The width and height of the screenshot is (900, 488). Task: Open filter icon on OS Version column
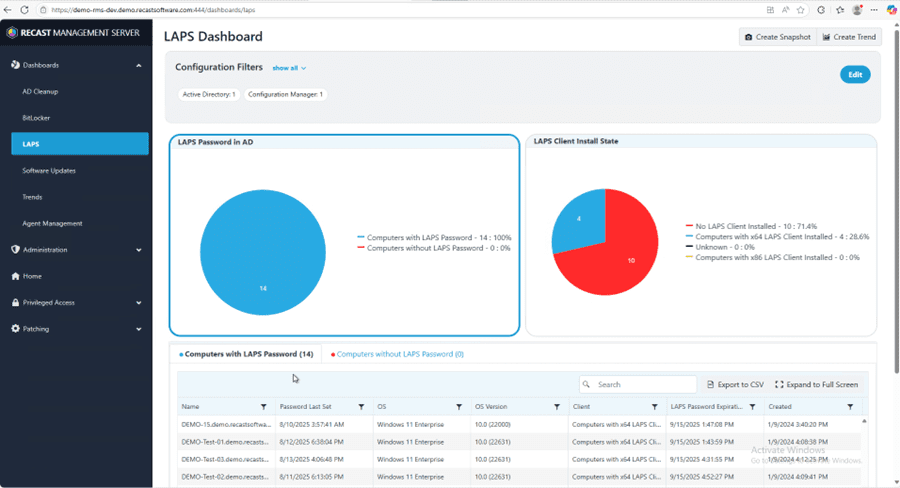557,407
